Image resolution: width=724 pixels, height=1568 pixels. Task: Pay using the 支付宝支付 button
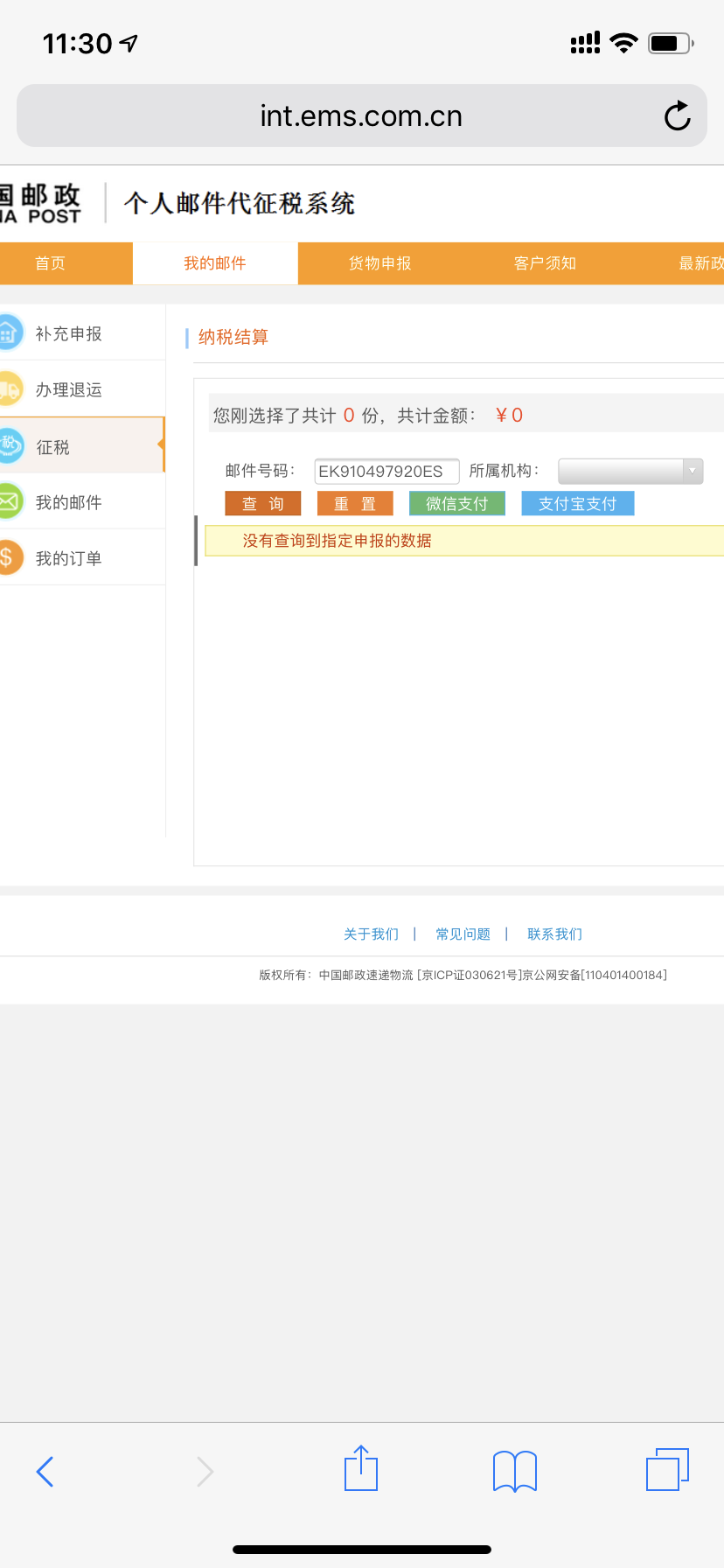578,503
